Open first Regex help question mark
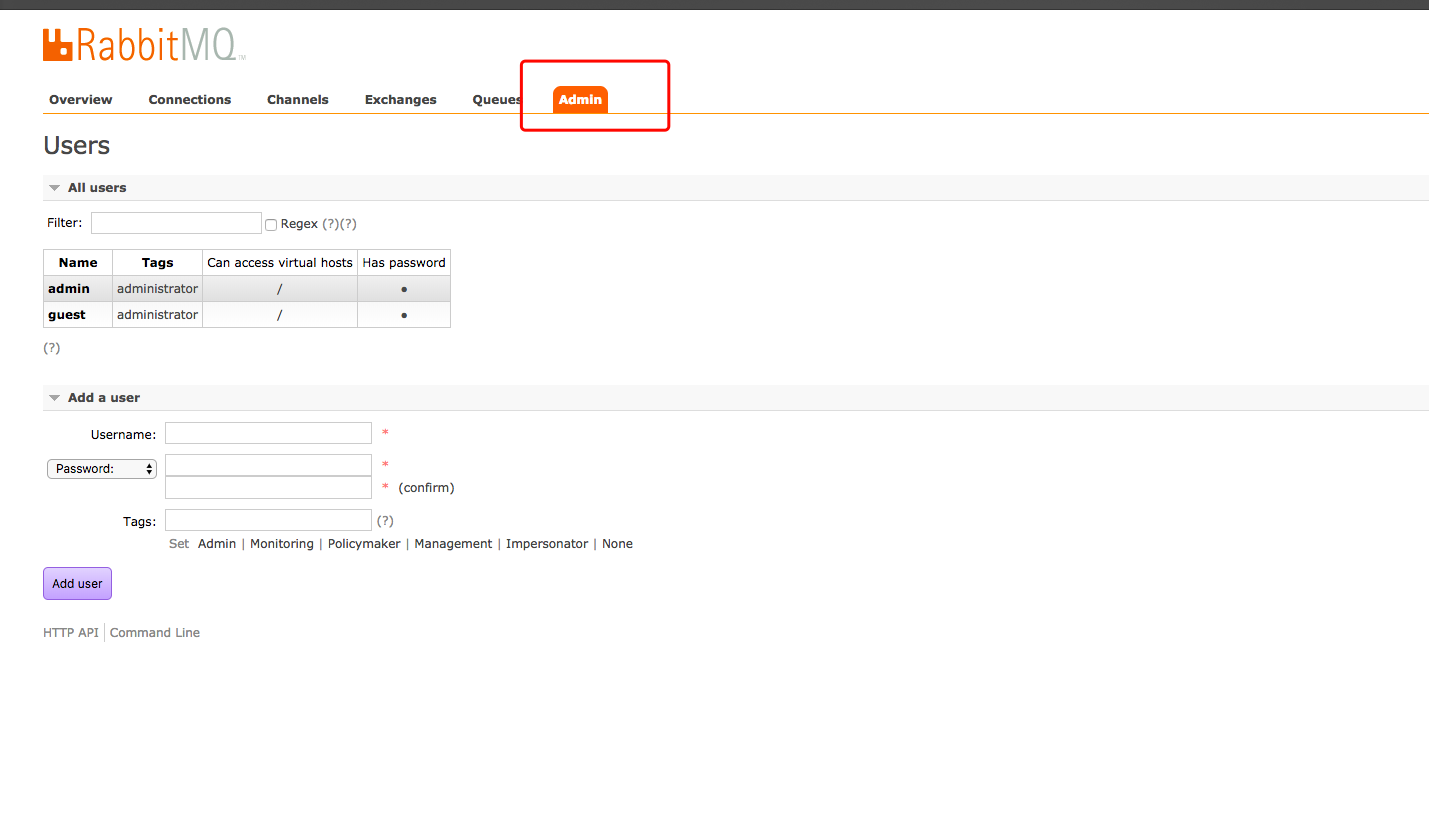The width and height of the screenshot is (1429, 815). click(x=330, y=224)
